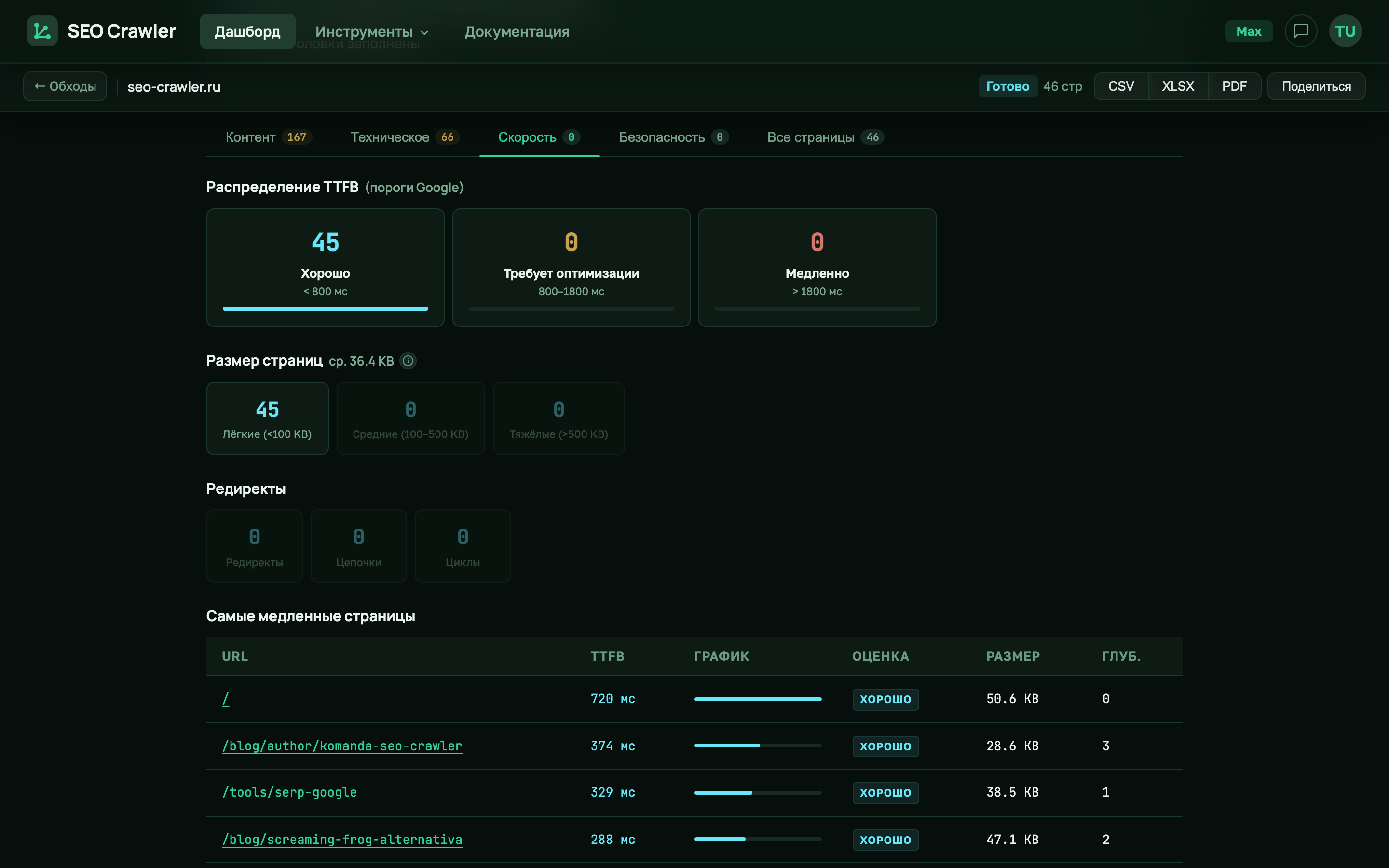Switch to the Техническое tab
Viewport: 1389px width, 868px height.
405,137
